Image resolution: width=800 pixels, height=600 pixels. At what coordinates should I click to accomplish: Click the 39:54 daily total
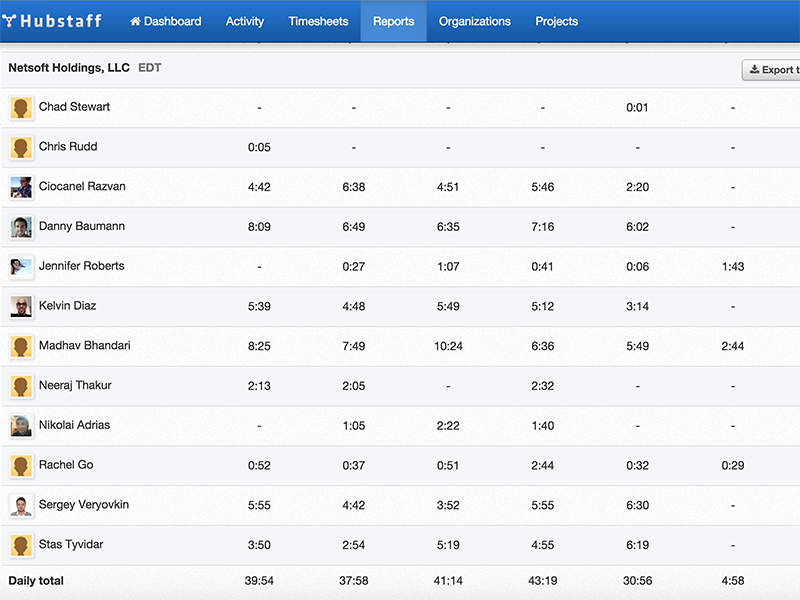(x=259, y=581)
